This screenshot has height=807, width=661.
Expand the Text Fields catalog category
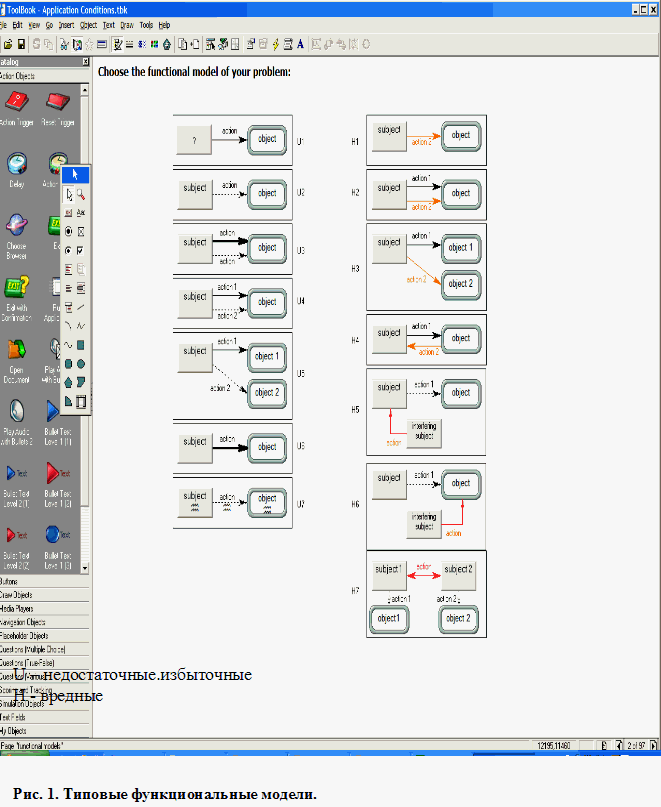[44, 717]
